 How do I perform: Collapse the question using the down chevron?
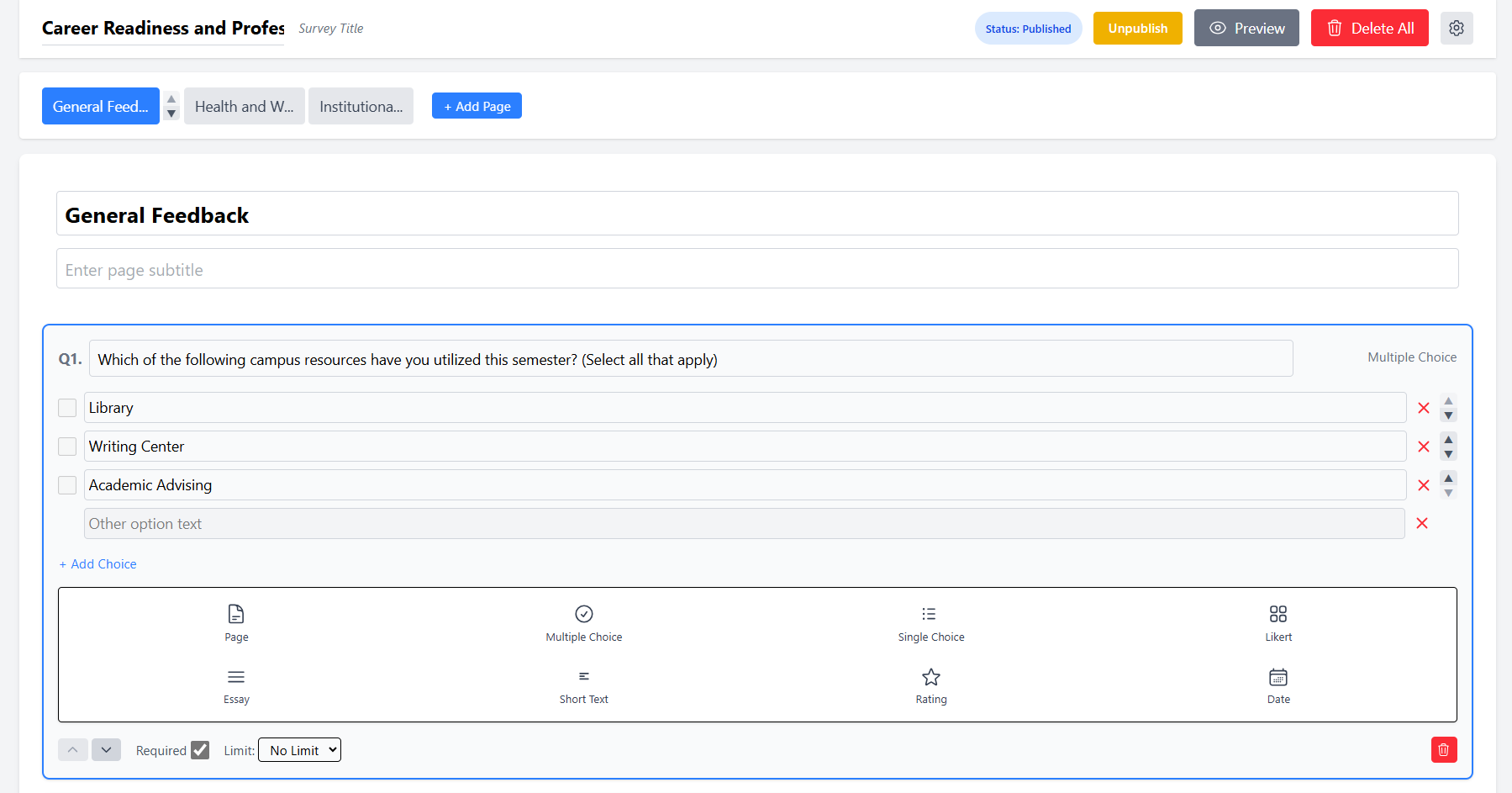pos(106,749)
